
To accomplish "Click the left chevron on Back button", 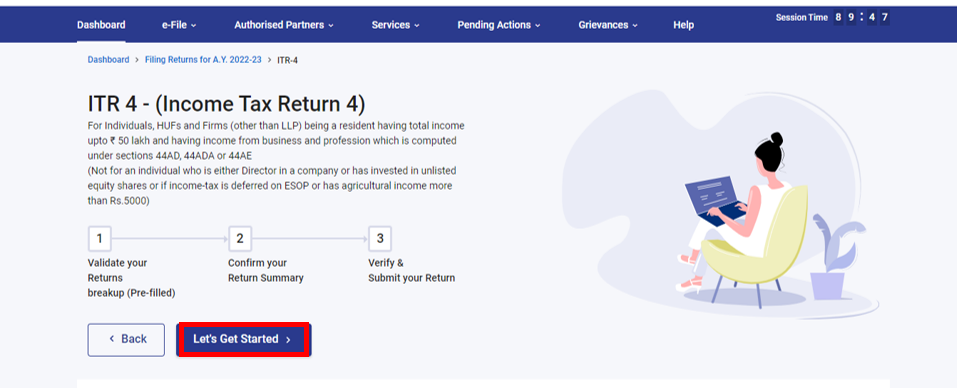I will tap(112, 339).
